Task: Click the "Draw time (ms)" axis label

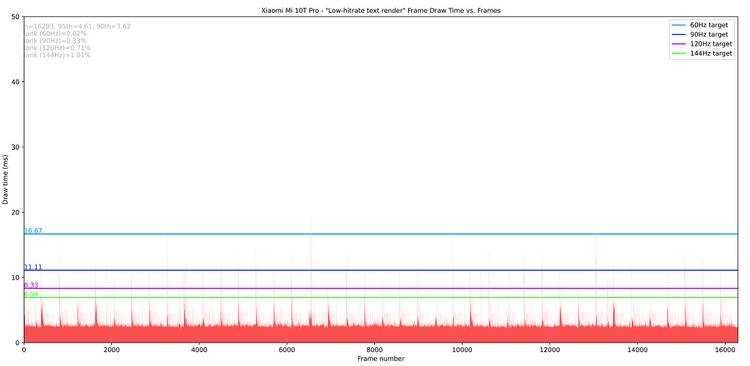Action: [x=5, y=179]
